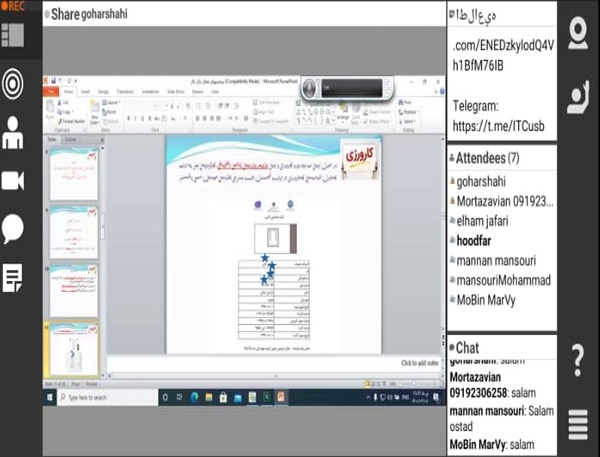Image resolution: width=600 pixels, height=457 pixels.
Task: Click the raise hand icon on right sidebar
Action: 579,97
